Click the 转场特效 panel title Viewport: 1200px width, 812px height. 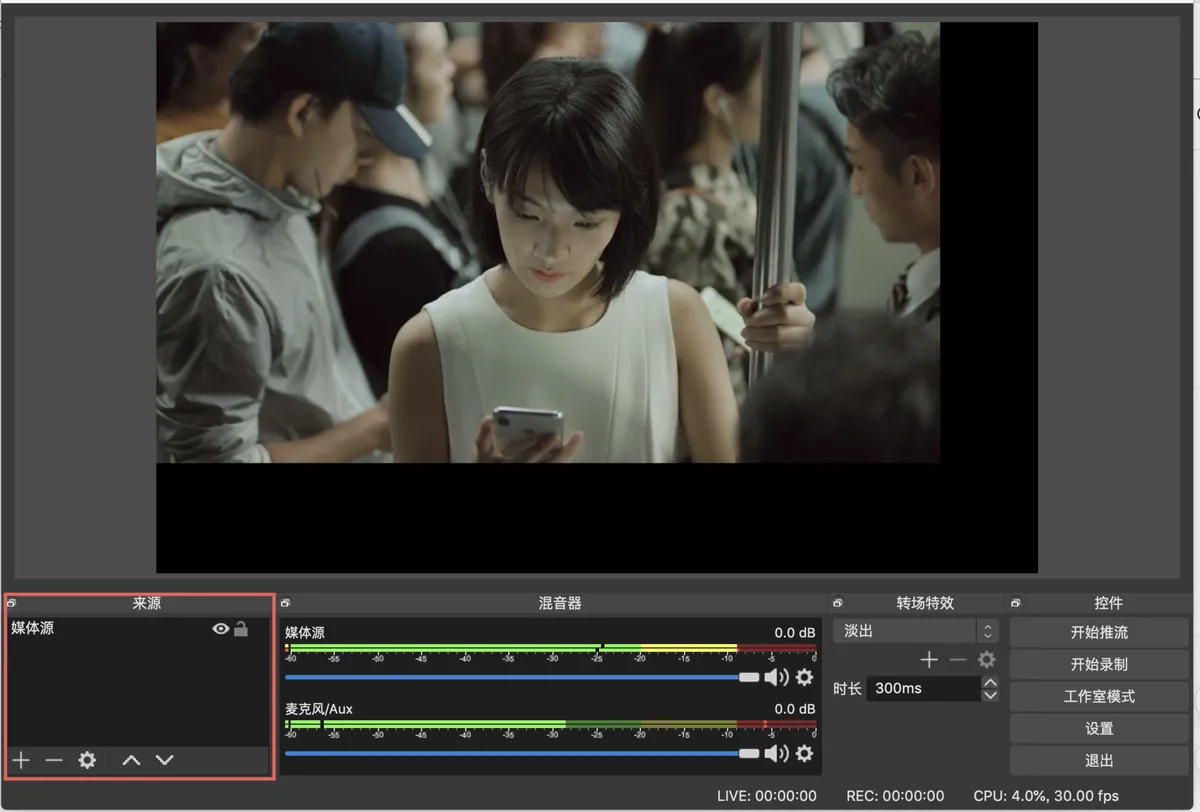(x=925, y=603)
